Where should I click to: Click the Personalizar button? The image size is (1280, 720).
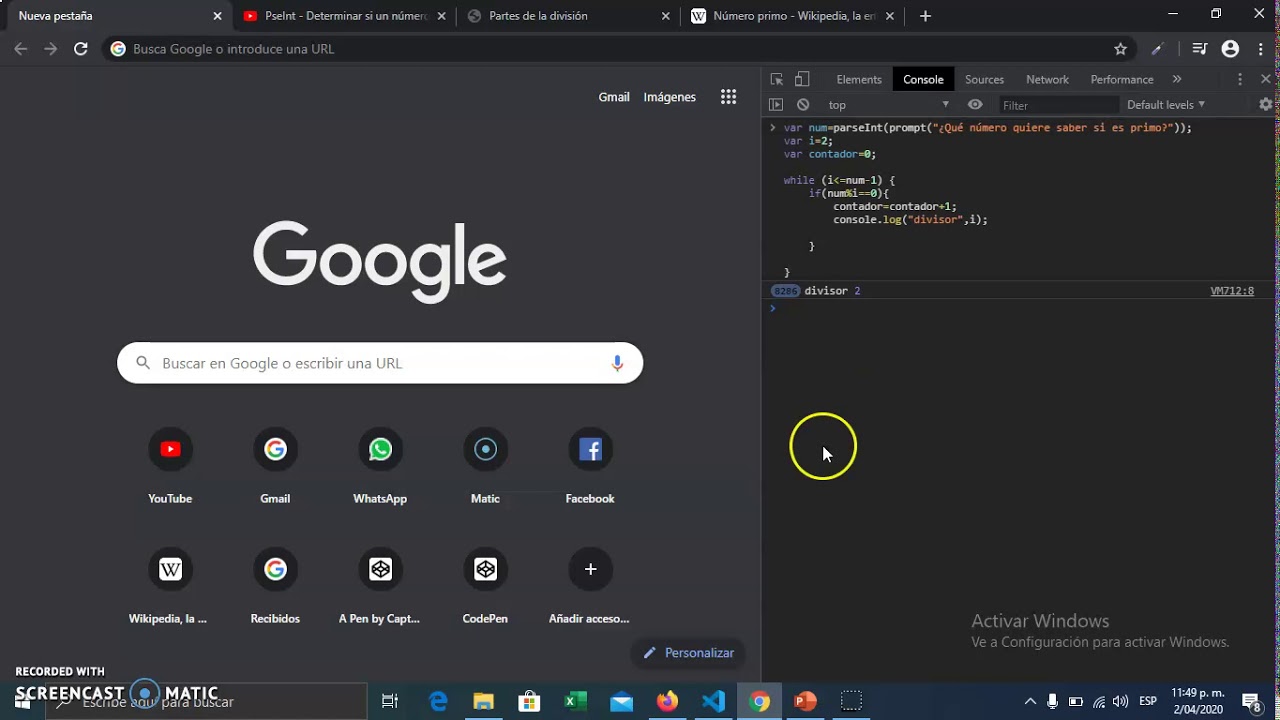point(688,653)
